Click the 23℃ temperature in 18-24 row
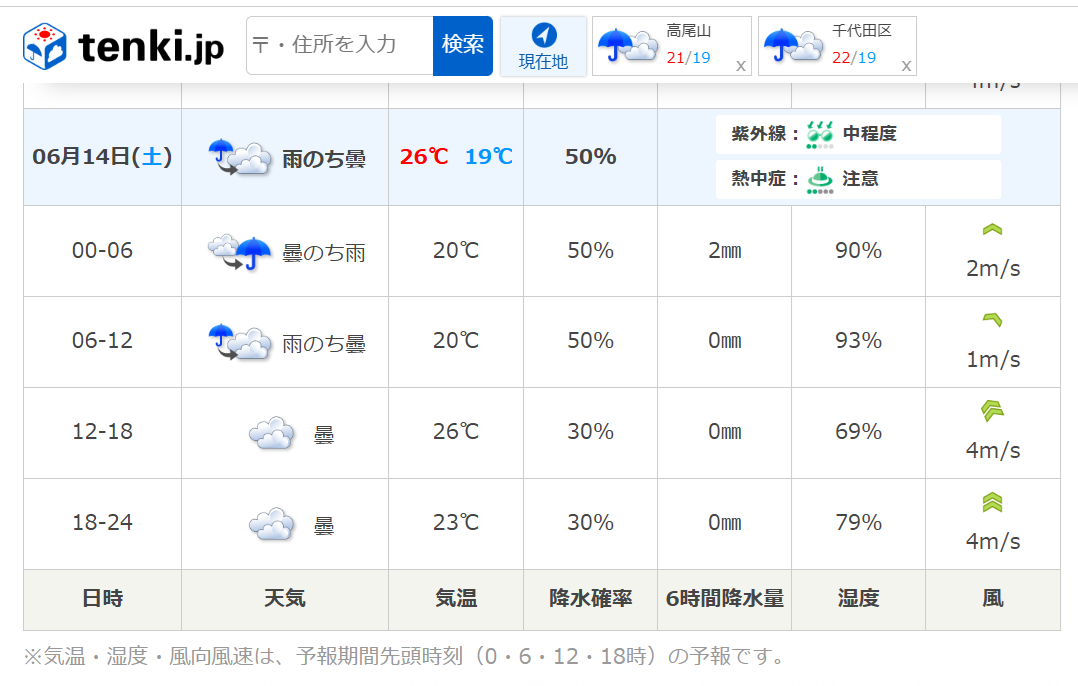This screenshot has width=1078, height=686. click(456, 522)
